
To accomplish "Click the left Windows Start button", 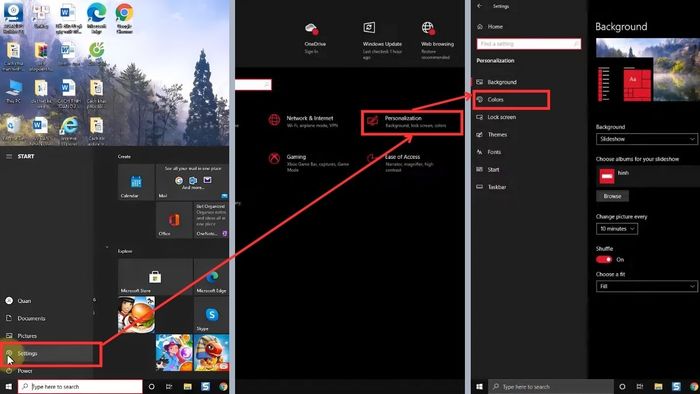I will coord(8,386).
